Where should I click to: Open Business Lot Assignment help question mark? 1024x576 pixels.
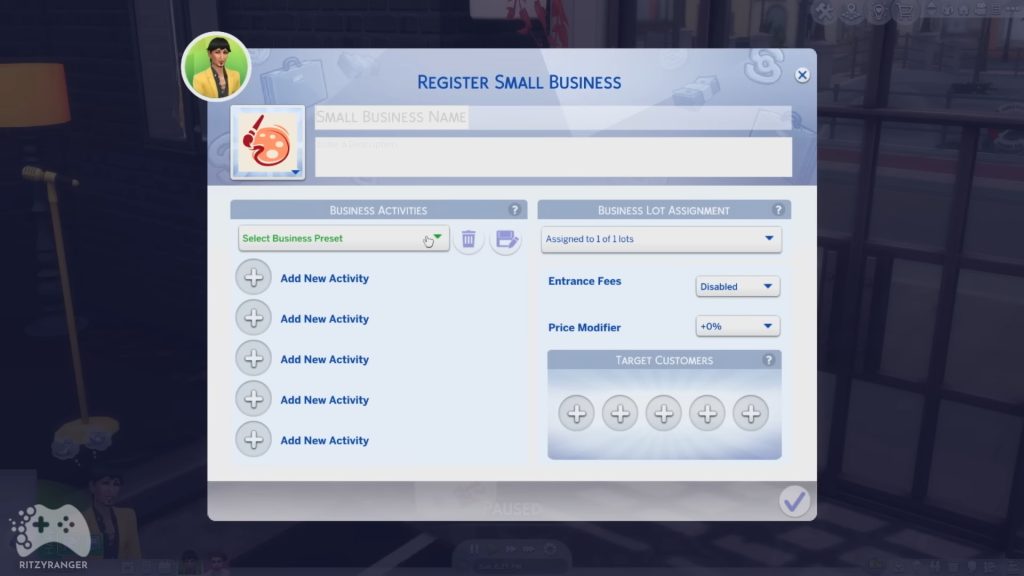[778, 210]
